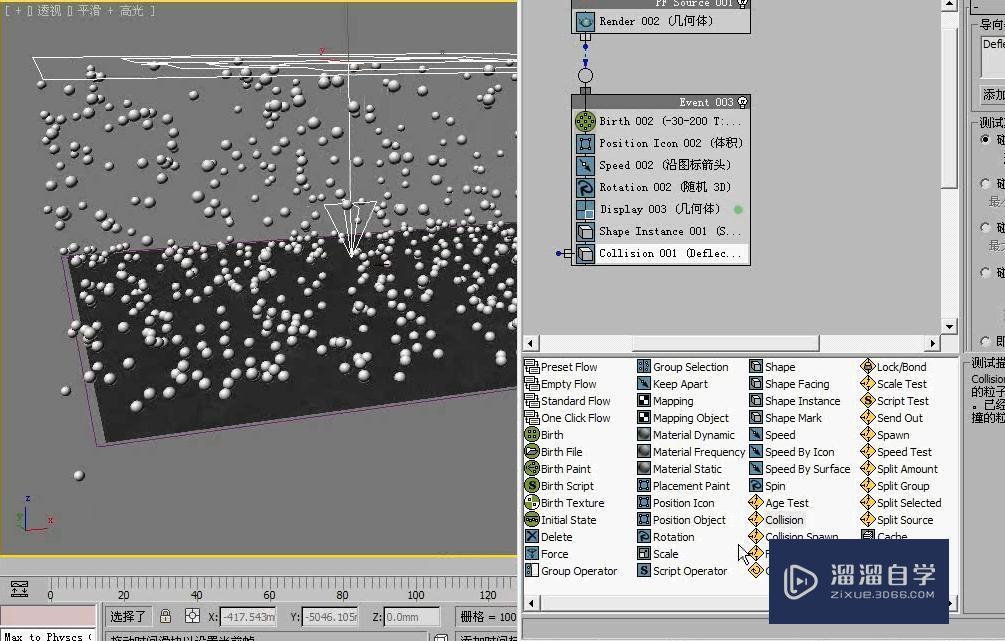Select the Display 003 operator icon
This screenshot has width=1005, height=641.
click(x=585, y=210)
